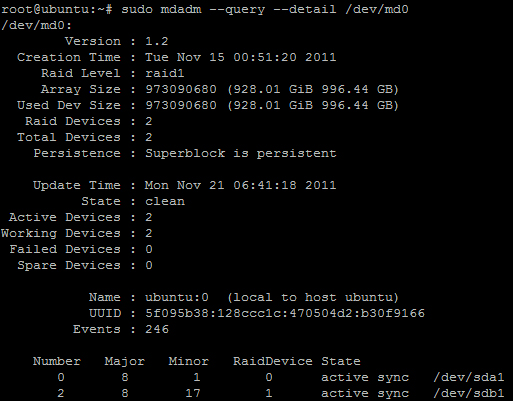Screen dimensions: 513x401
Task: Select the raid1 Raid Level value
Action: pyautogui.click(x=165, y=73)
